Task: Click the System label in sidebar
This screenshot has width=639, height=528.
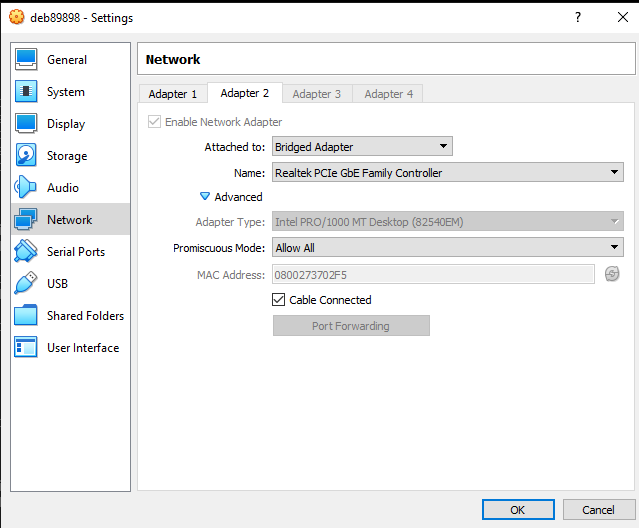Action: 66,92
